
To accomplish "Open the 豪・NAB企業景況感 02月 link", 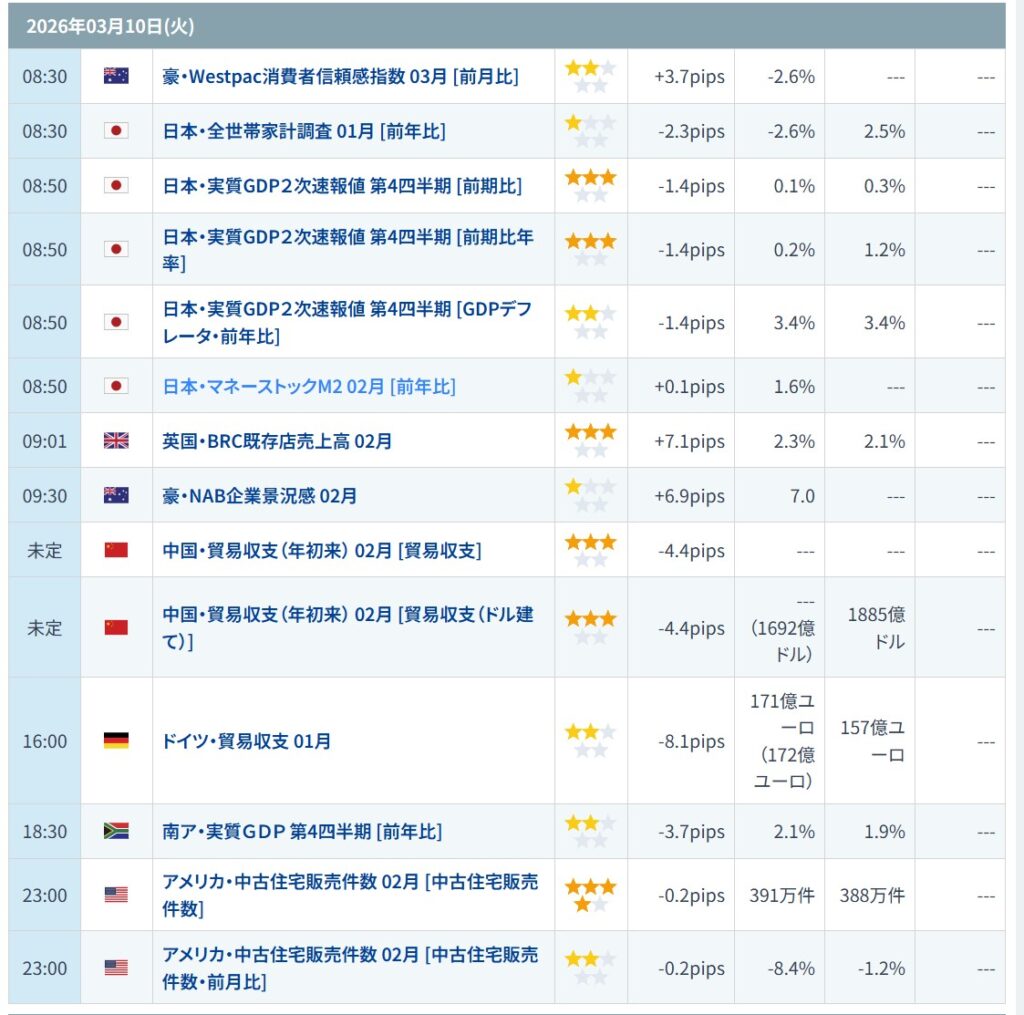I will click(x=259, y=496).
